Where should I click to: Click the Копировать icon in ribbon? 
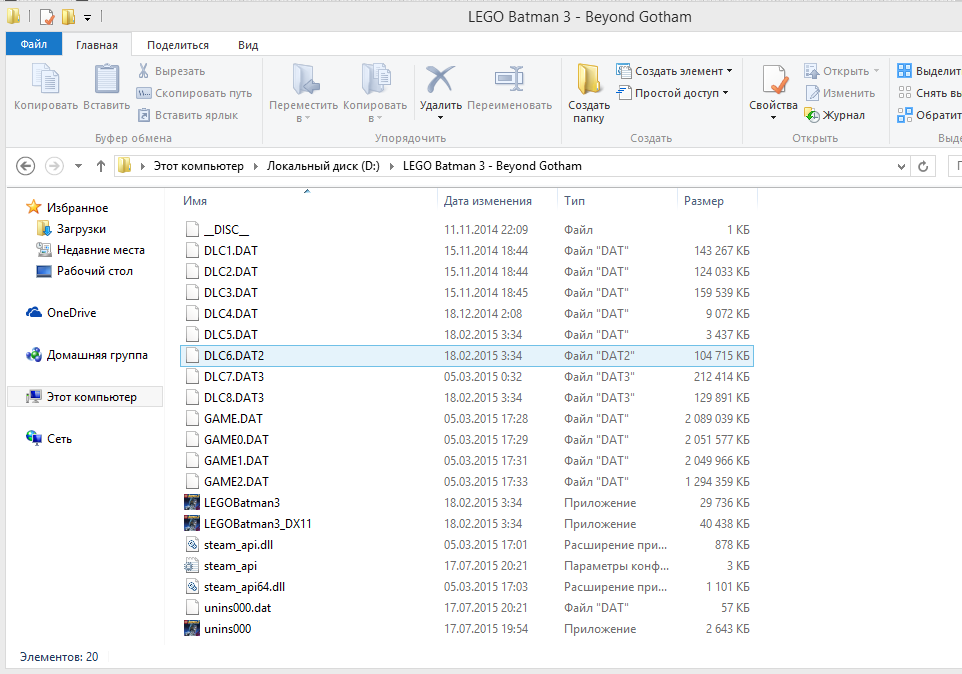click(x=45, y=81)
